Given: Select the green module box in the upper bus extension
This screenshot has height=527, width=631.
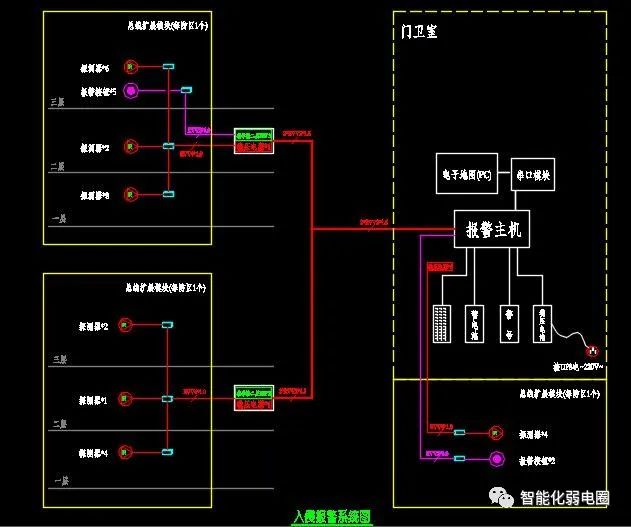Looking at the screenshot, I should pyautogui.click(x=254, y=135).
